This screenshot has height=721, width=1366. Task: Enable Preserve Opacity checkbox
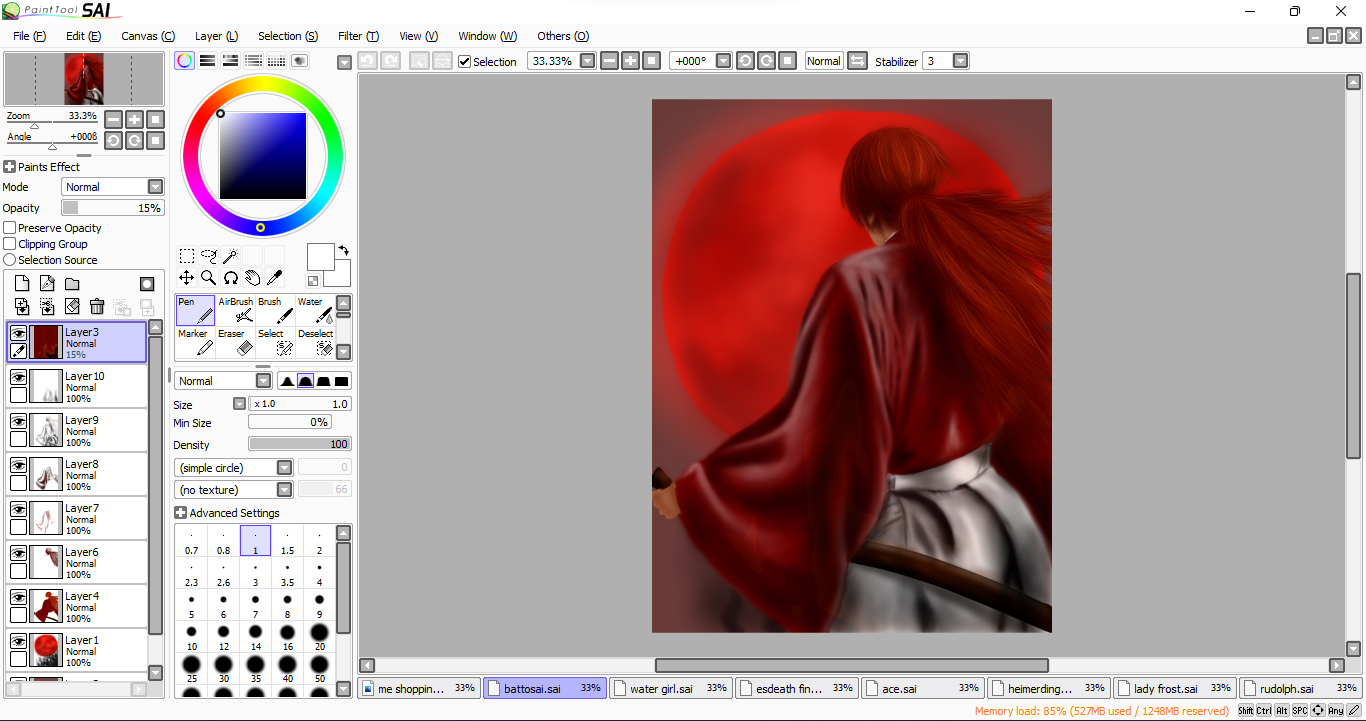pyautogui.click(x=10, y=228)
